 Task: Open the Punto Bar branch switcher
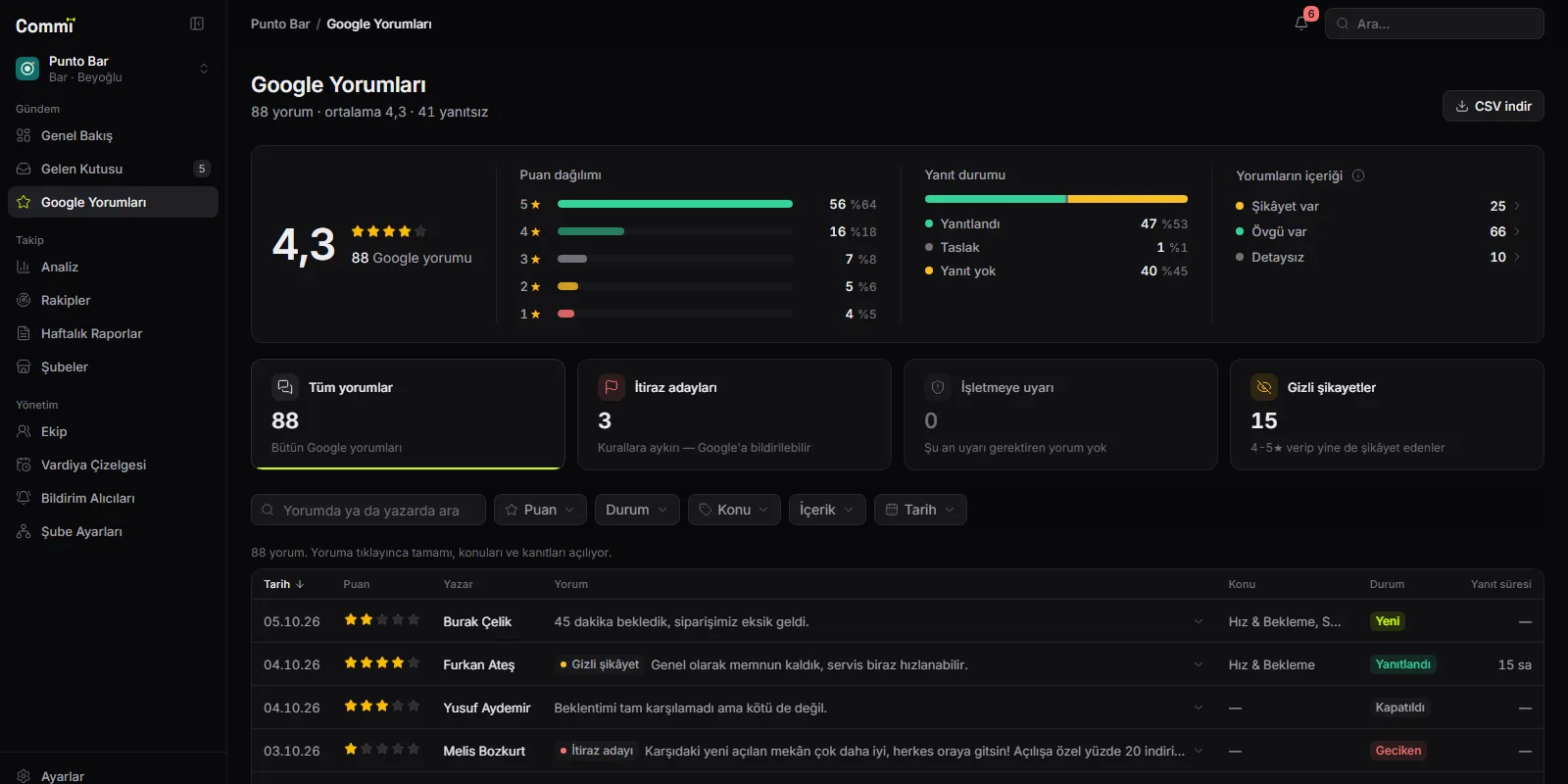coord(113,69)
